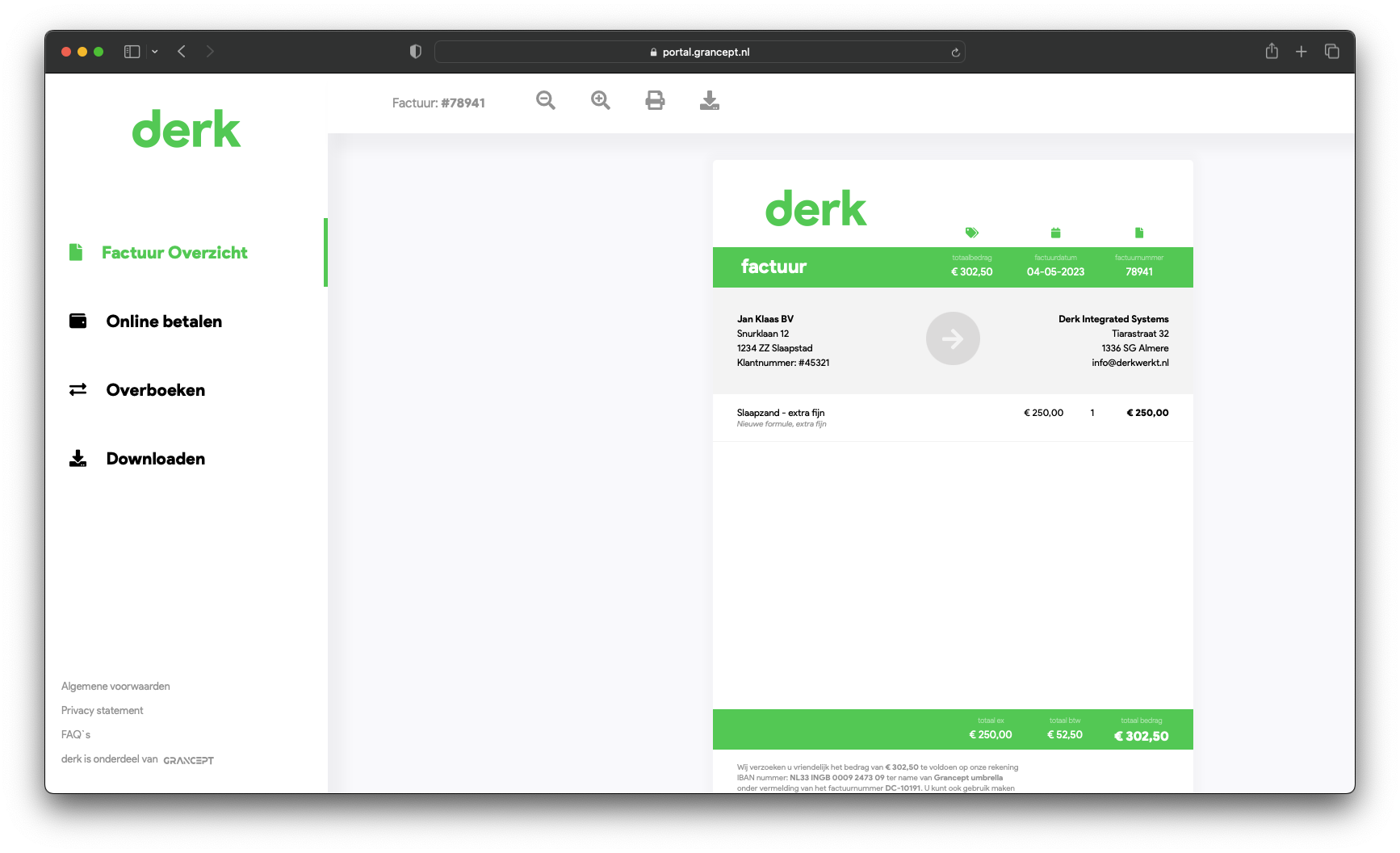Open the Algemene voorwaarden link
Image resolution: width=1400 pixels, height=853 pixels.
tap(115, 686)
